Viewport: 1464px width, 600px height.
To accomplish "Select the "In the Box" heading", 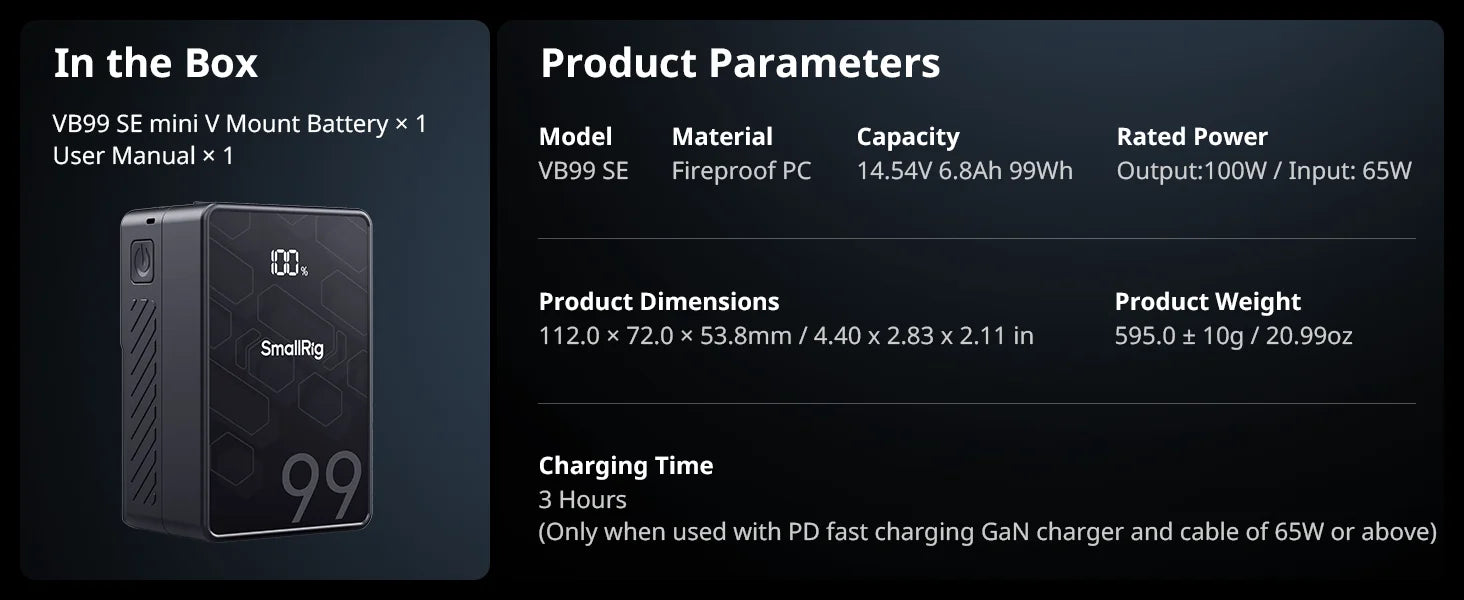I will pos(155,64).
